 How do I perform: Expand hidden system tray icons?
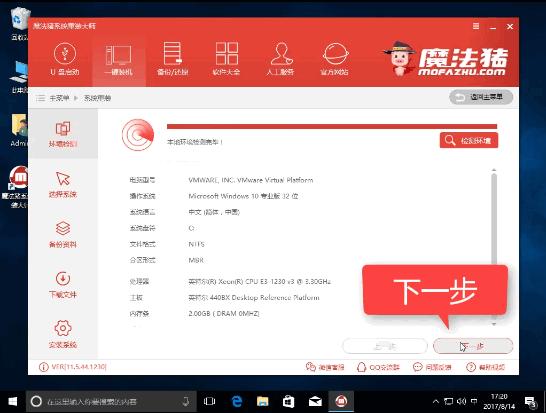point(435,402)
